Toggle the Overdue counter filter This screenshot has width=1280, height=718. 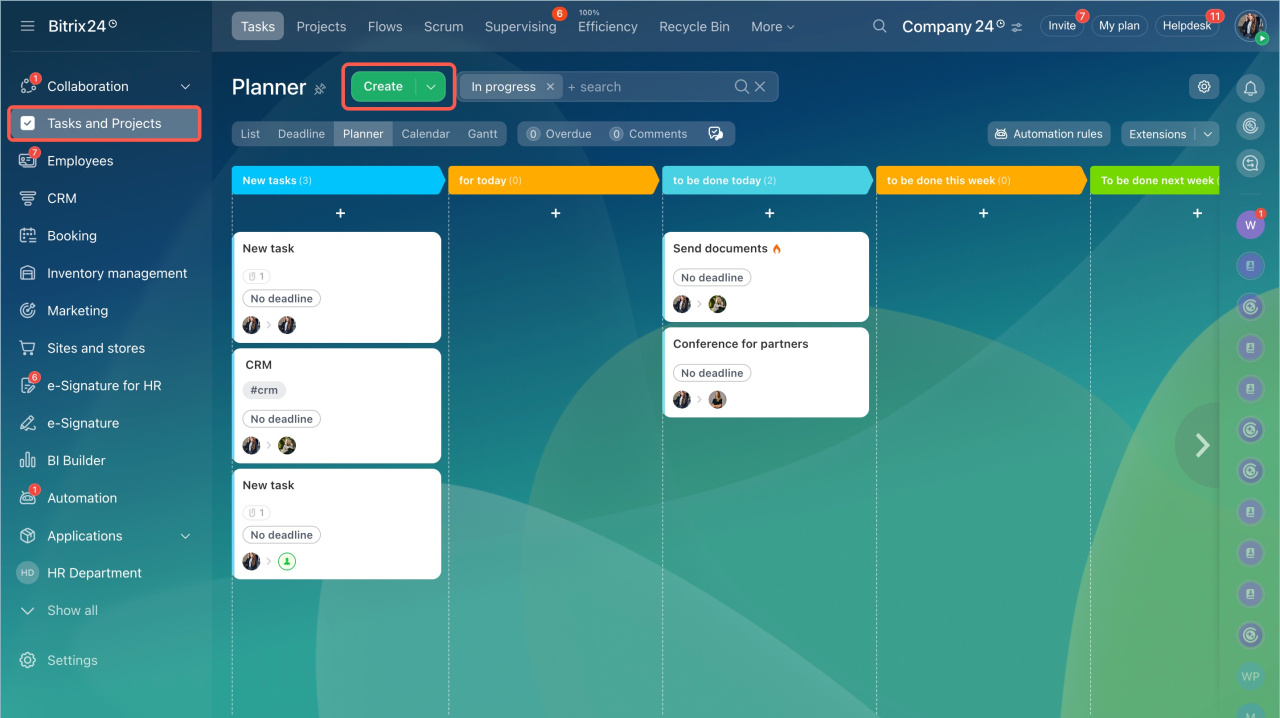559,134
